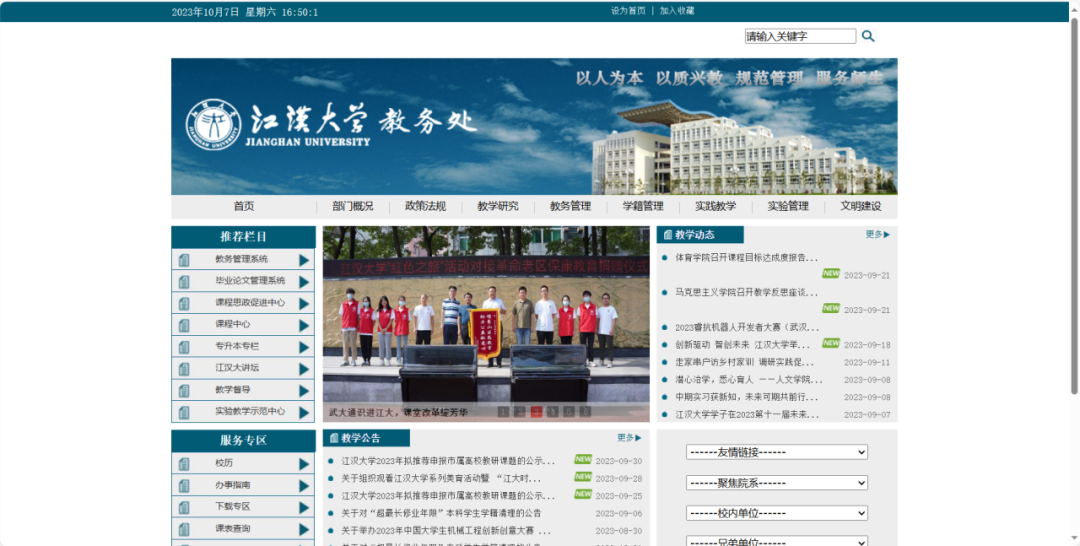This screenshot has width=1080, height=546.
Task: Click arrow icon beside 课表查询
Action: click(304, 529)
